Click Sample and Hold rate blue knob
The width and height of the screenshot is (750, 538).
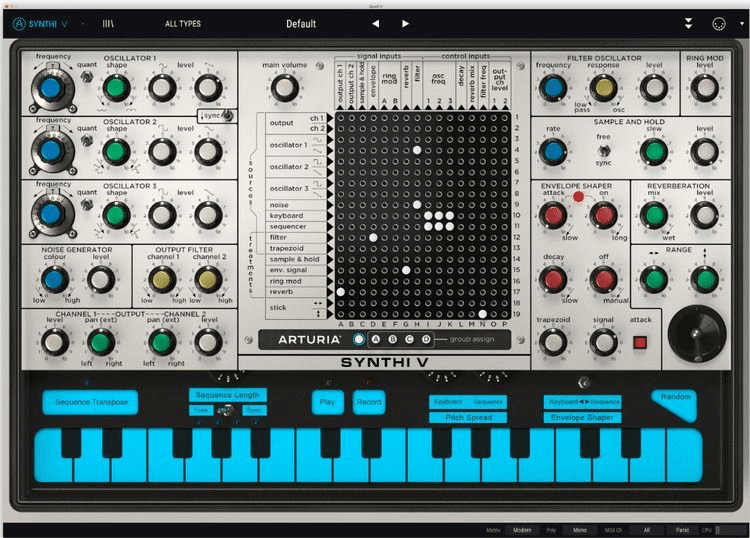pyautogui.click(x=553, y=152)
